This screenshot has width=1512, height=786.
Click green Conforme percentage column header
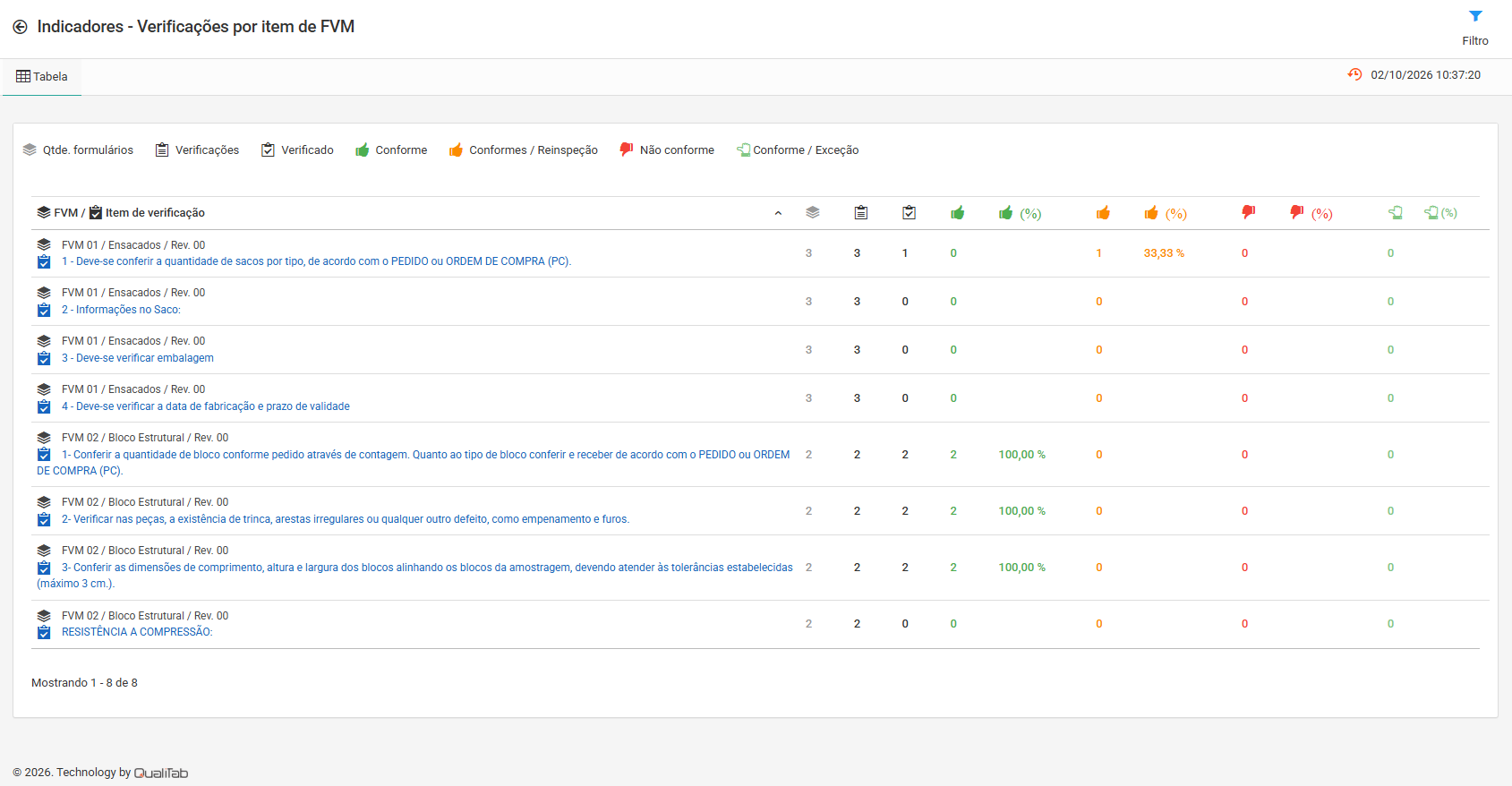coord(1020,213)
